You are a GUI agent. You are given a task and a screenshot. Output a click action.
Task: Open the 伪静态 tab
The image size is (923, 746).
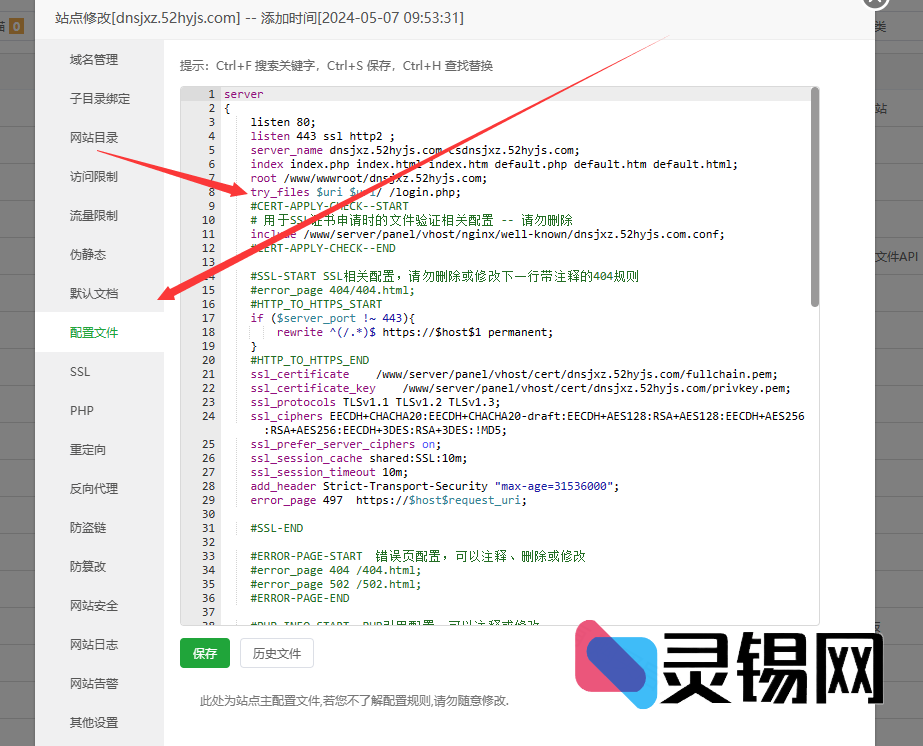pyautogui.click(x=88, y=254)
